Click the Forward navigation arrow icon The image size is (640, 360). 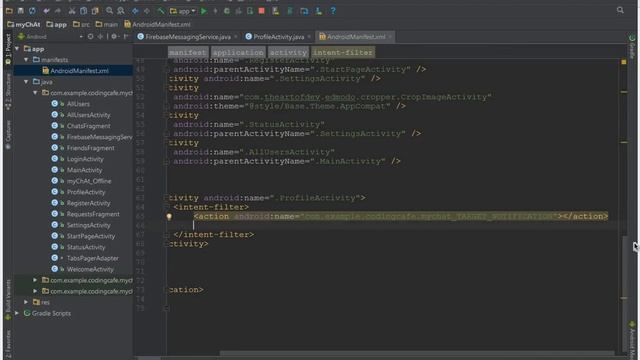click(147, 11)
